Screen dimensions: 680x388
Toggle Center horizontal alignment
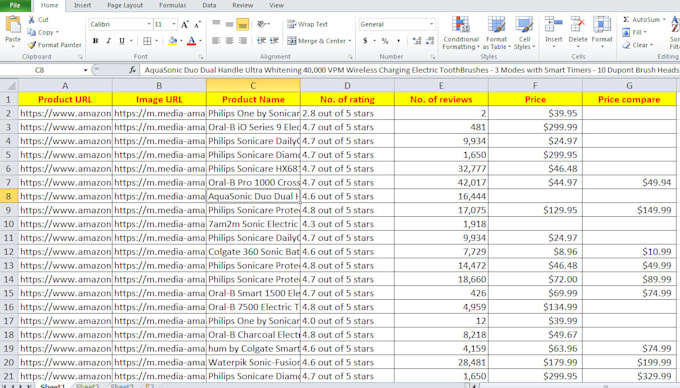tap(229, 41)
